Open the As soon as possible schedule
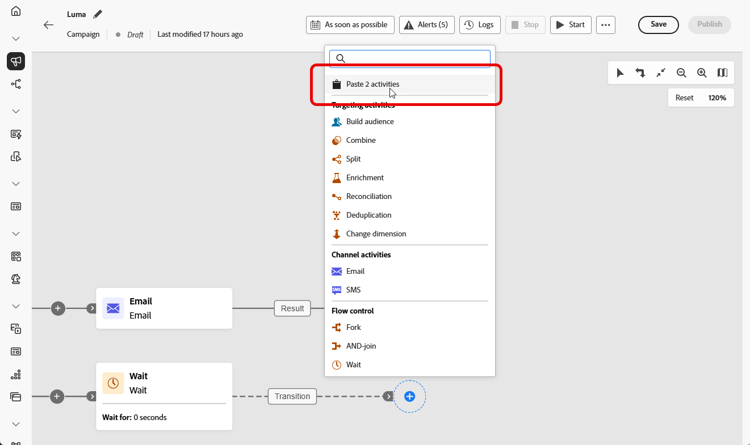Viewport: 750px width, 445px height. tap(350, 25)
